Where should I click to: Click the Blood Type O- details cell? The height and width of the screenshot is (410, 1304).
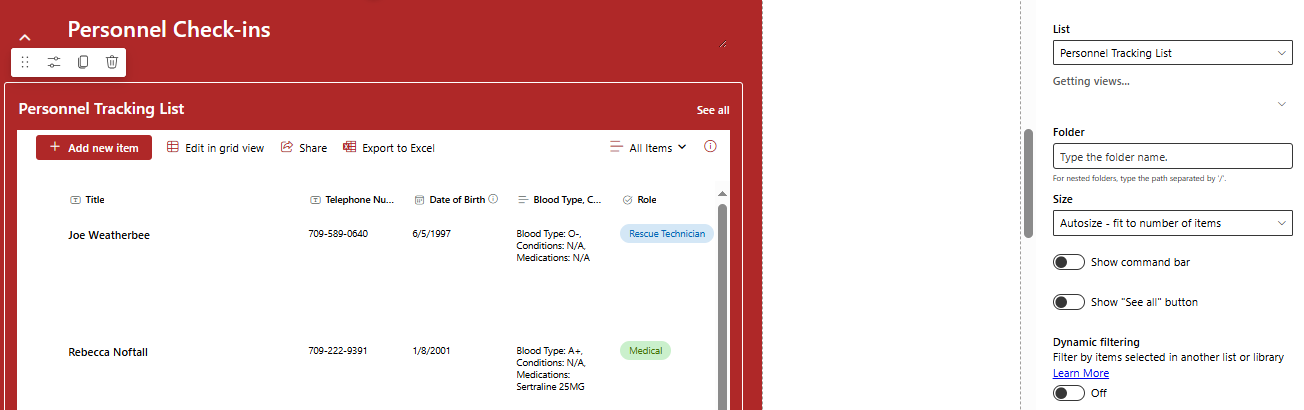tap(553, 246)
